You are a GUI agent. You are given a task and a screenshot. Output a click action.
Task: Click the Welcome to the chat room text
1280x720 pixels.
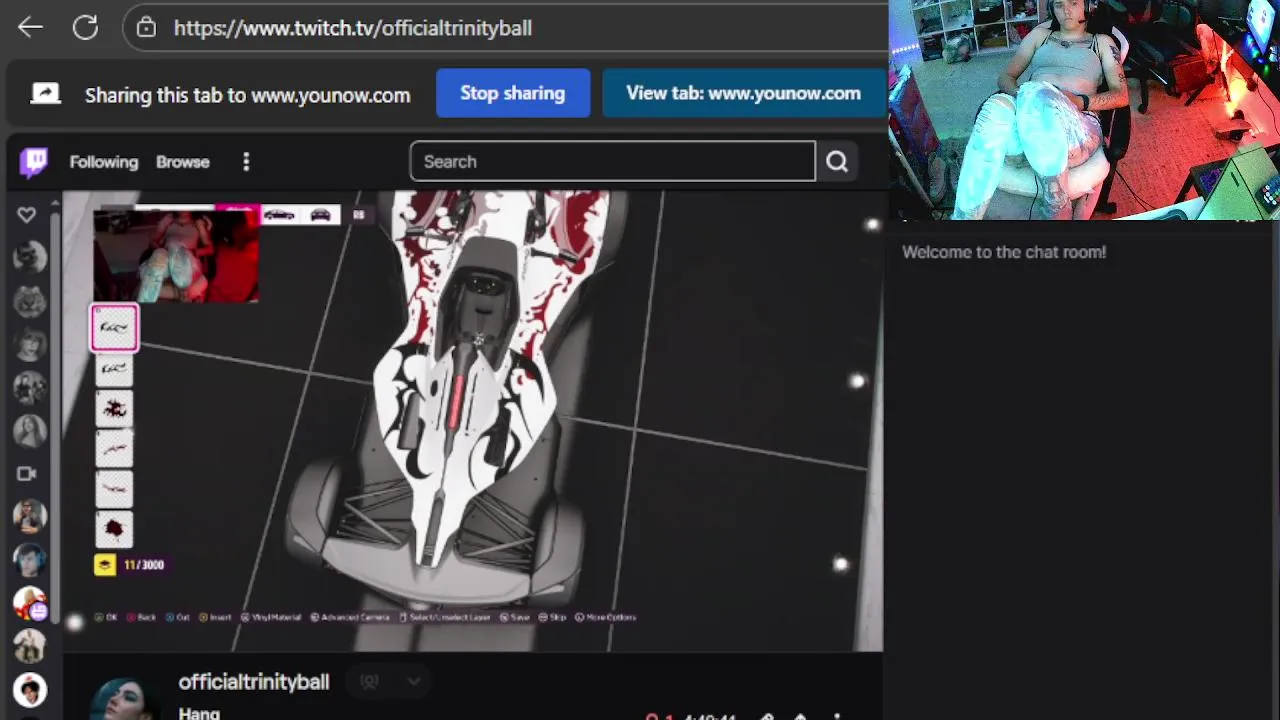1004,252
